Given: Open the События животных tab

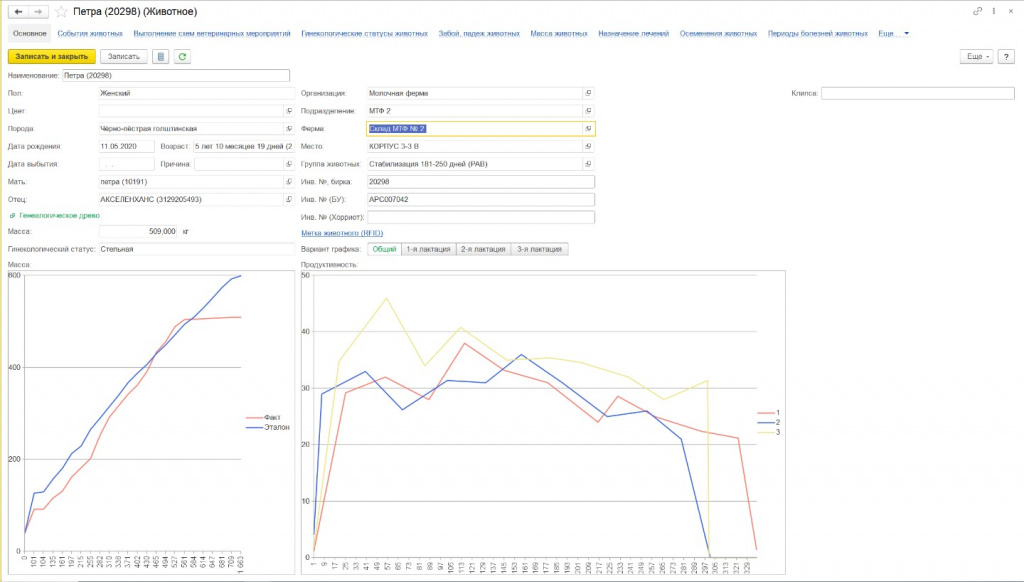Looking at the screenshot, I should (90, 34).
